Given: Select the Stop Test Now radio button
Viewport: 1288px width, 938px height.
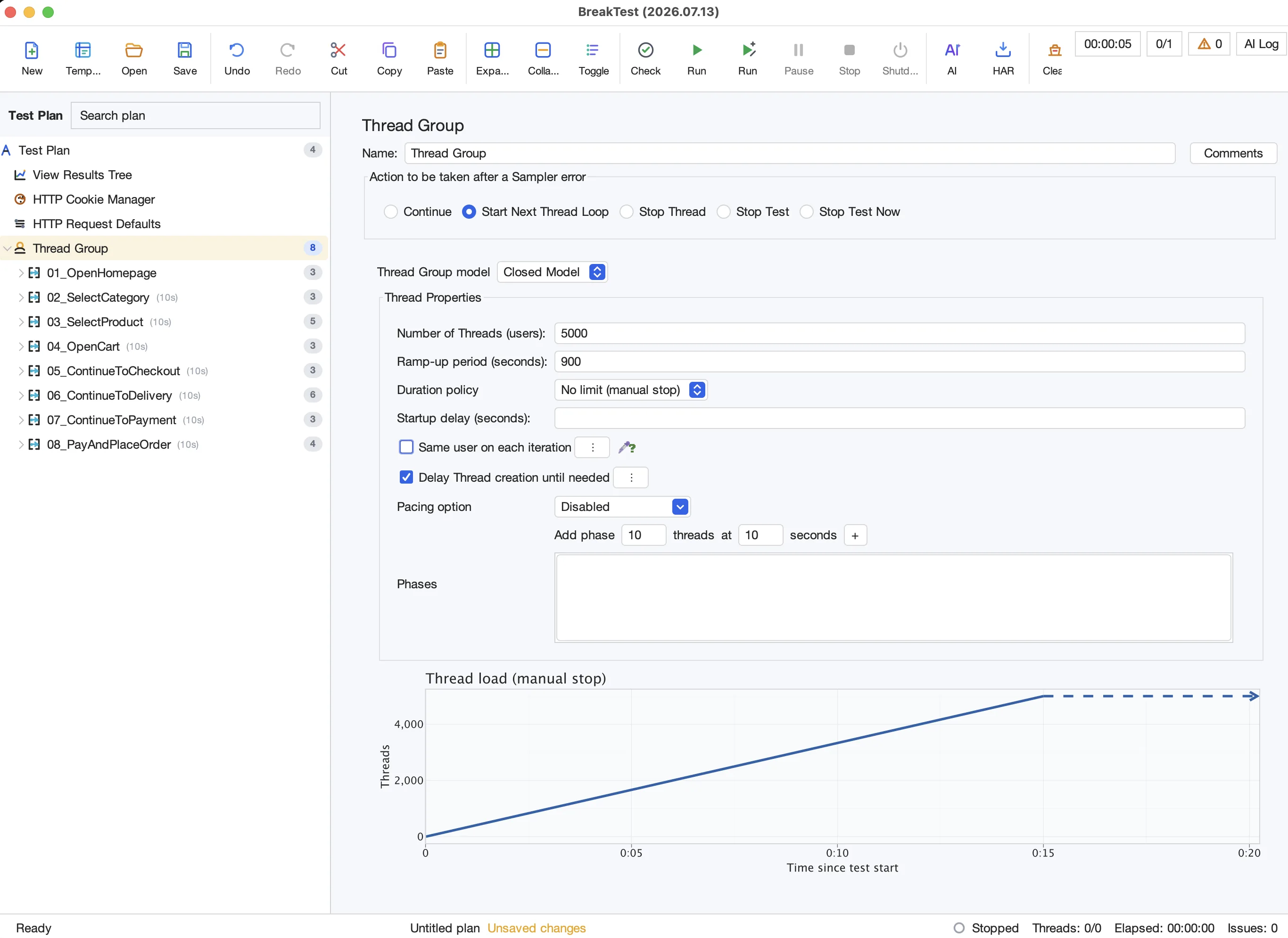Looking at the screenshot, I should (x=807, y=212).
